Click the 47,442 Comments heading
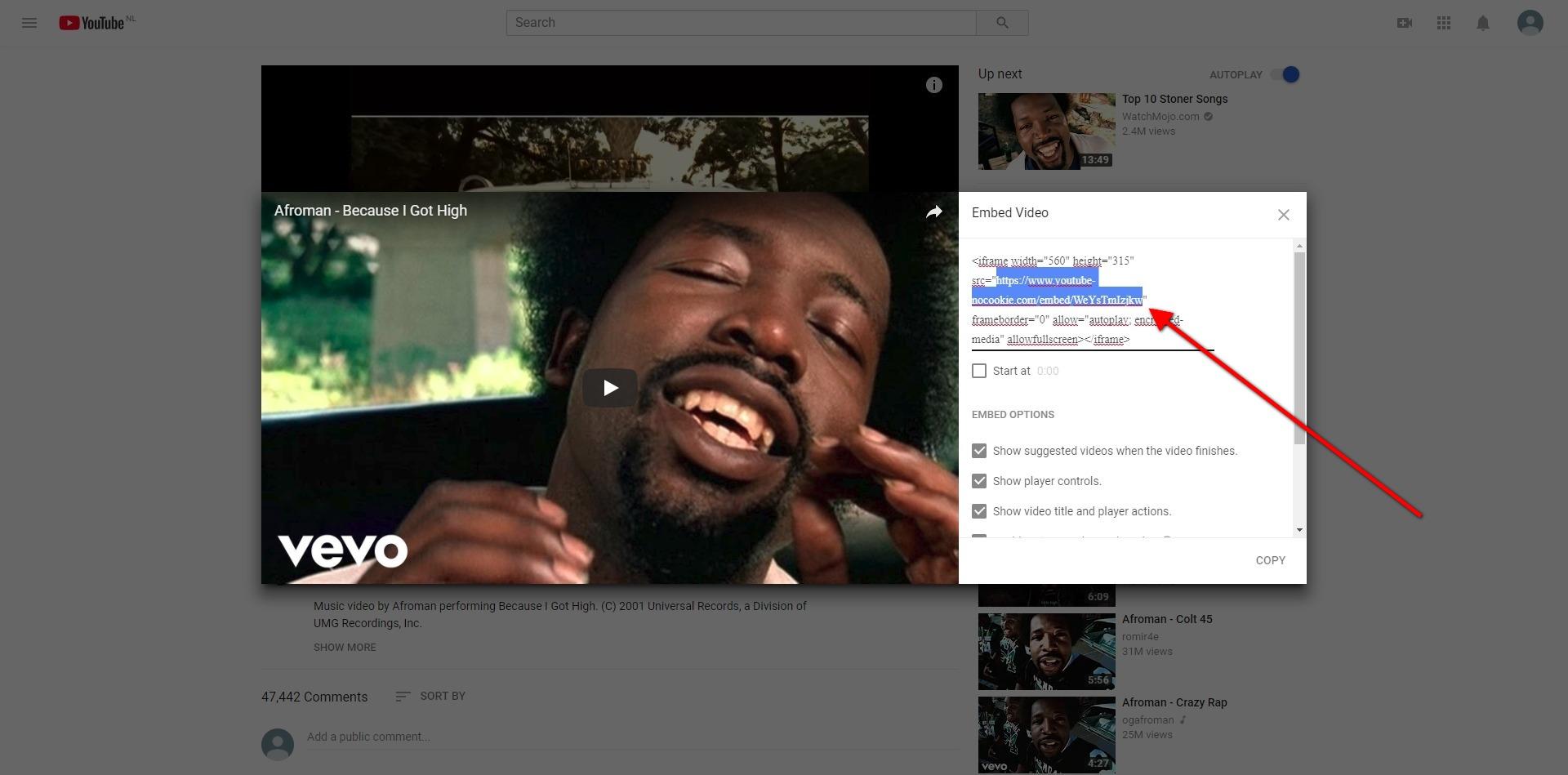The height and width of the screenshot is (775, 1568). coord(314,697)
